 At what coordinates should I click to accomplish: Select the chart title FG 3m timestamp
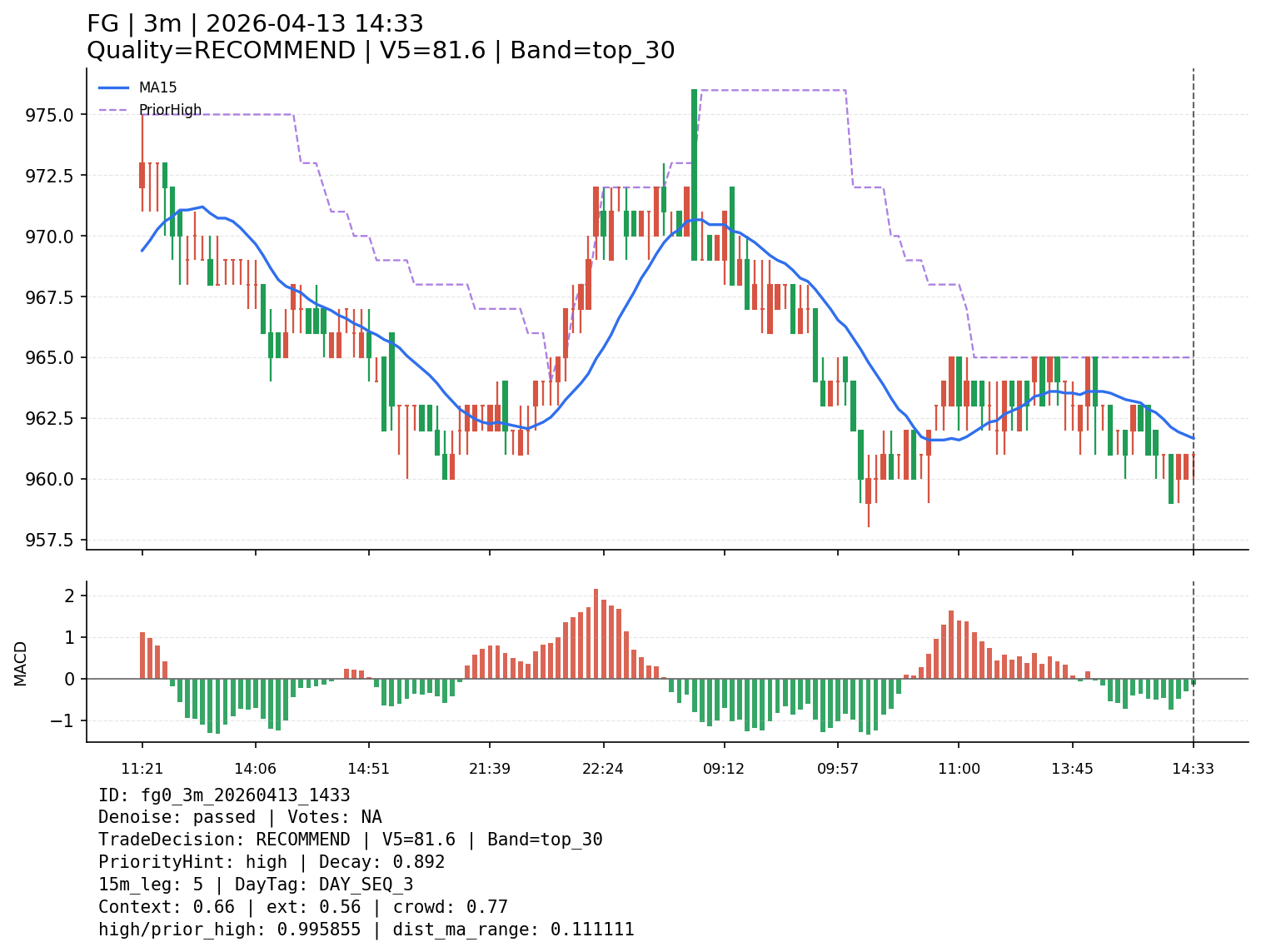pyautogui.click(x=255, y=24)
